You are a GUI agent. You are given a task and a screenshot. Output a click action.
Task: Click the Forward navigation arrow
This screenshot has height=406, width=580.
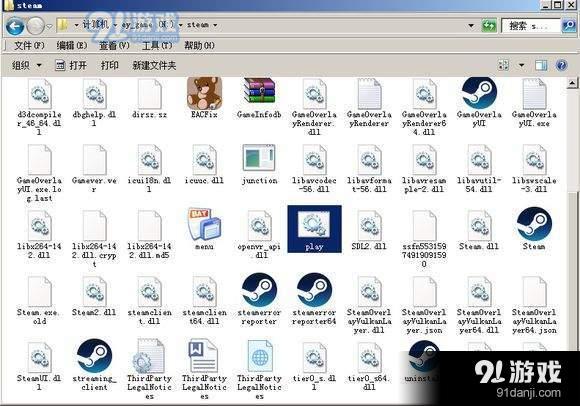coord(36,26)
